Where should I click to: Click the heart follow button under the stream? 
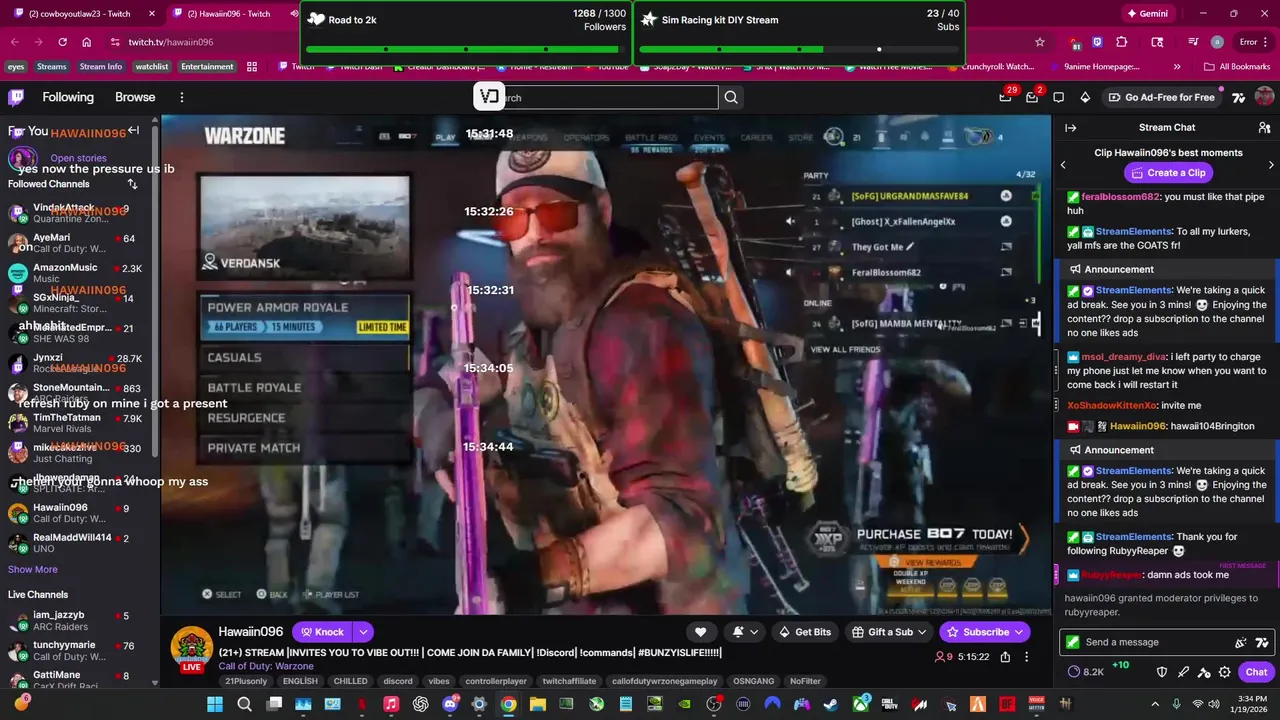coord(701,632)
